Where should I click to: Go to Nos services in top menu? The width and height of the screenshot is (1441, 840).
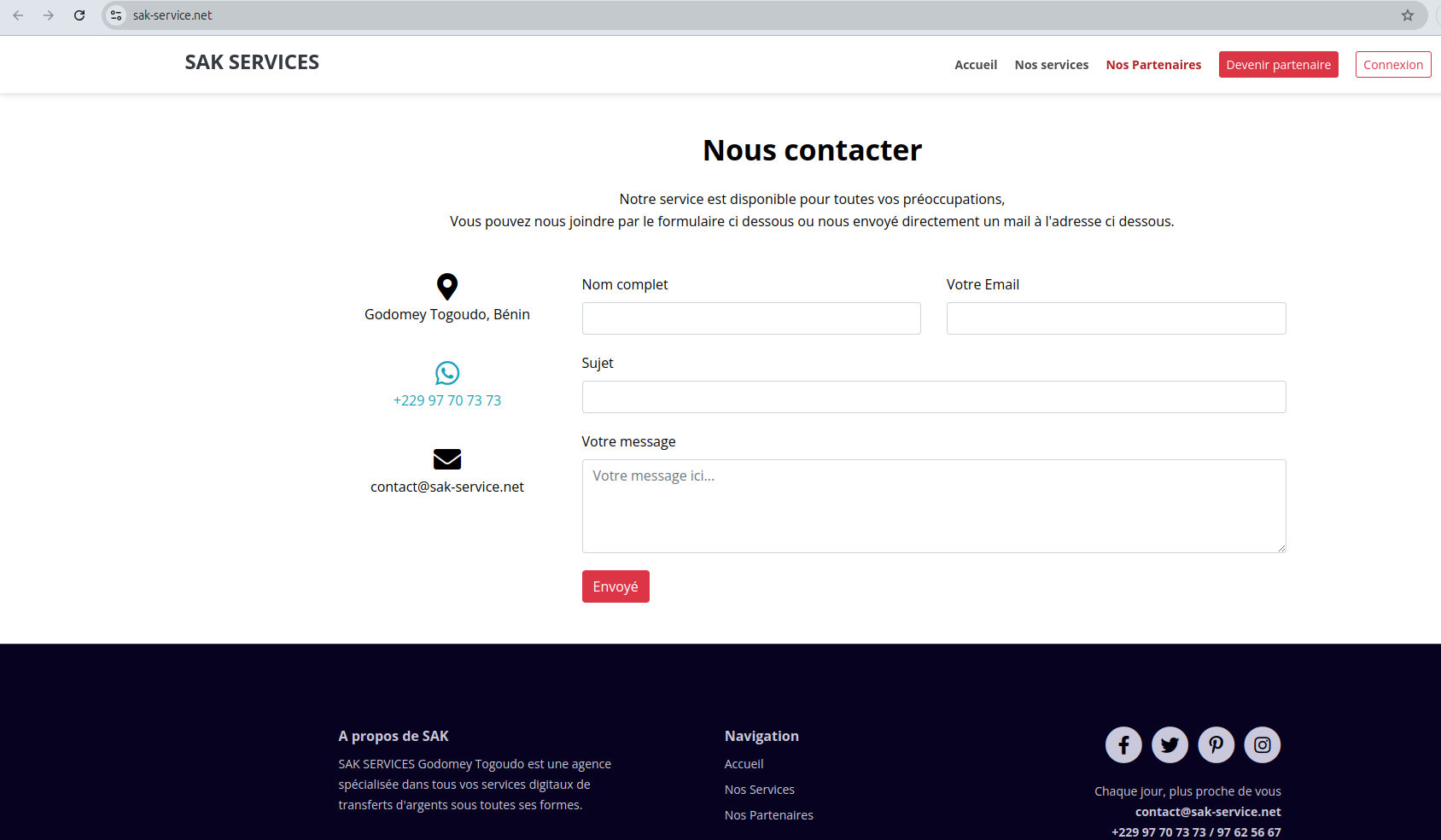click(1052, 65)
